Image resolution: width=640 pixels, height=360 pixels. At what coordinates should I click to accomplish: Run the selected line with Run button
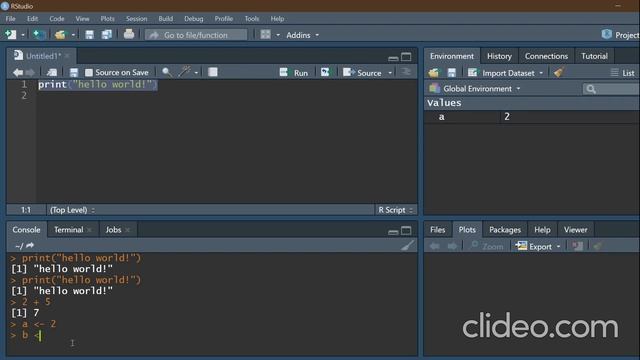[294, 73]
